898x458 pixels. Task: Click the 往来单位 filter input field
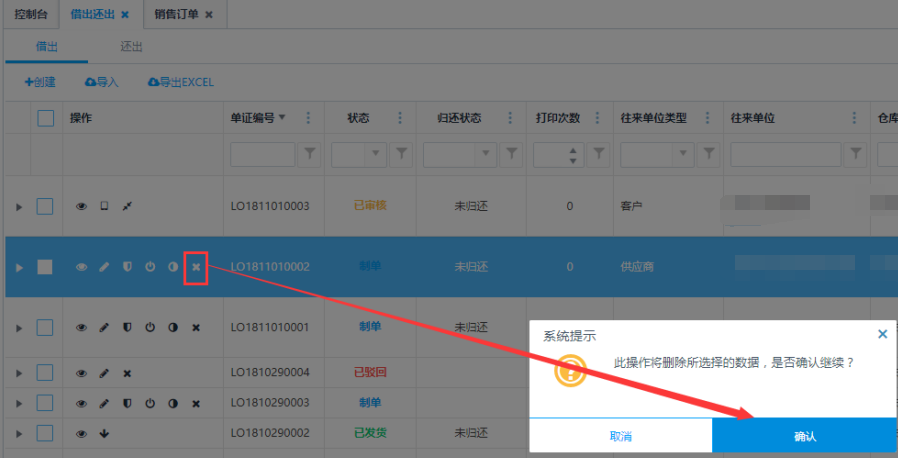785,154
